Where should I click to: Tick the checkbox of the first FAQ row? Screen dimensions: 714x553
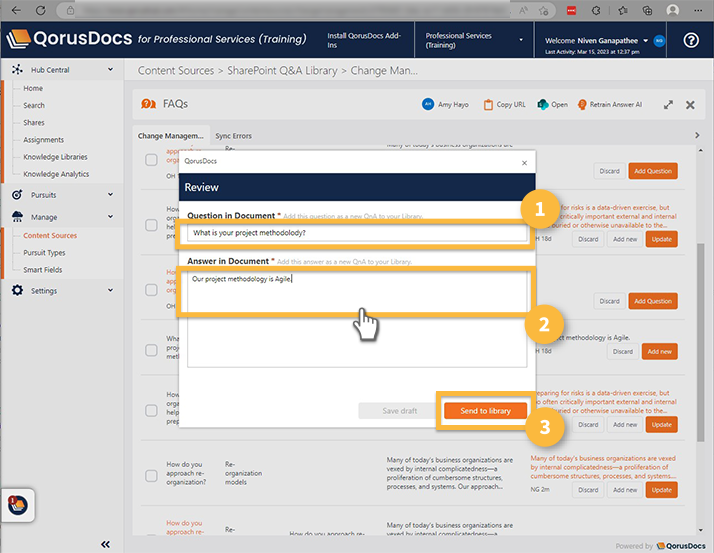coord(151,160)
